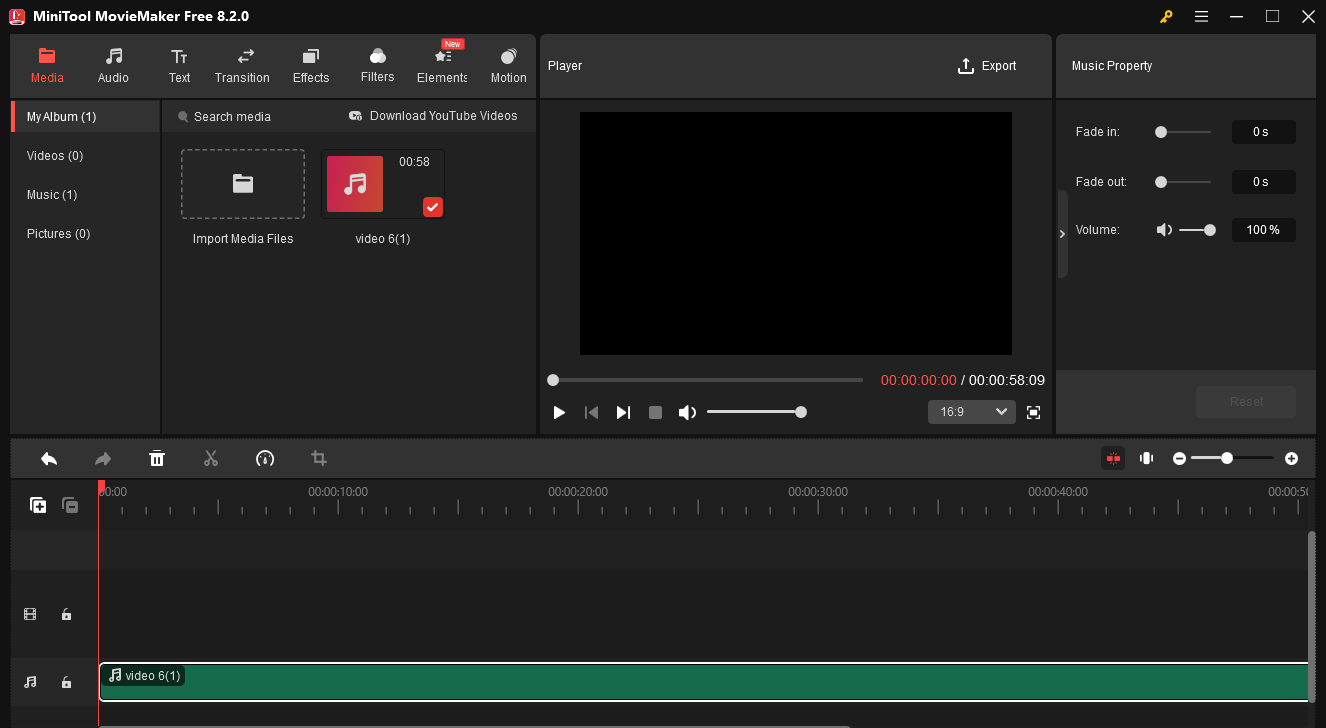
Task: Add a new track
Action: (38, 505)
